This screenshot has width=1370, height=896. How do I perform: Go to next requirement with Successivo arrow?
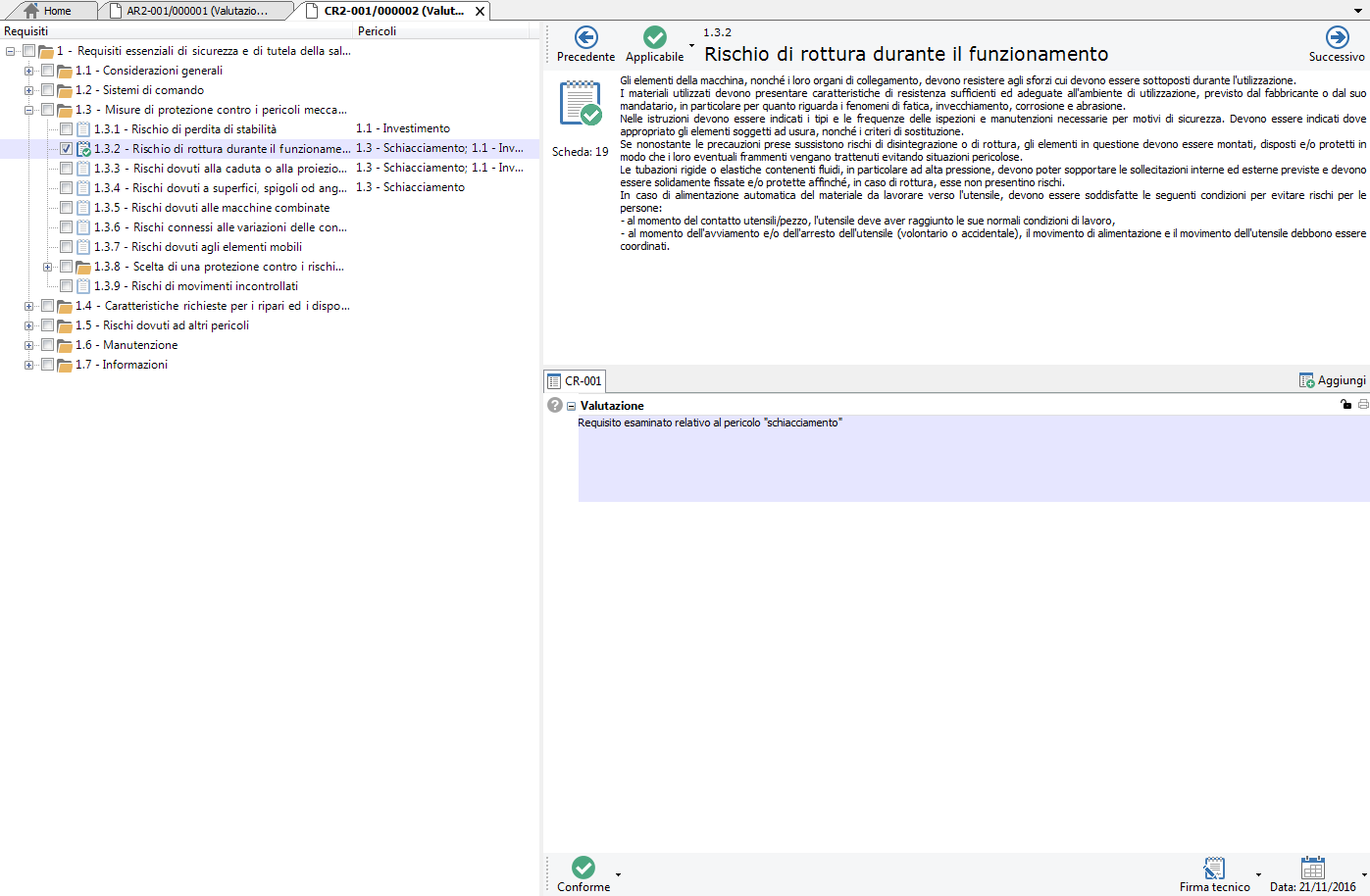(x=1337, y=38)
